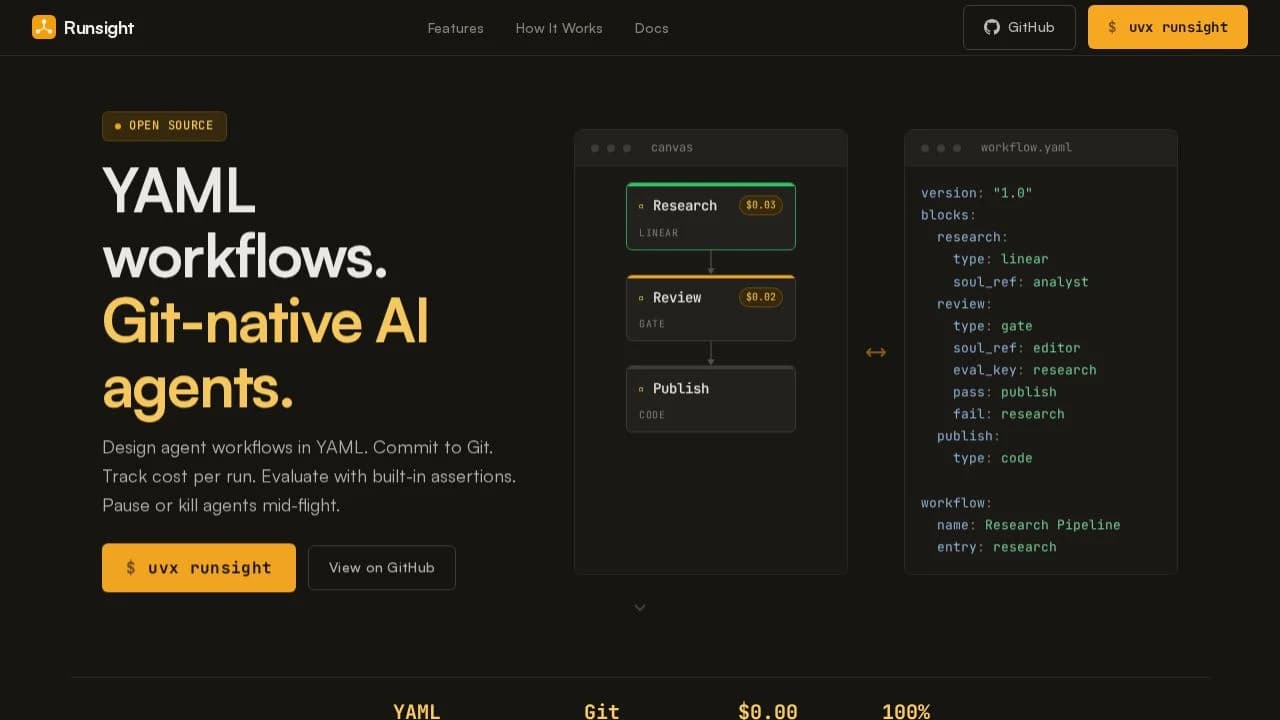This screenshot has width=1280, height=720.
Task: Click the workflow: line in the YAML
Action: (957, 503)
